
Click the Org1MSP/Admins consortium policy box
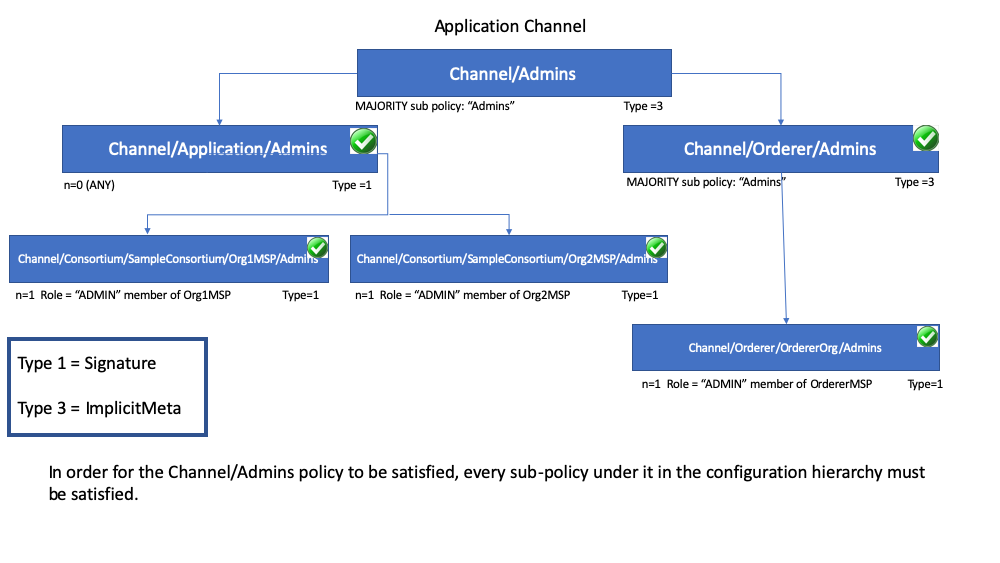pos(169,259)
